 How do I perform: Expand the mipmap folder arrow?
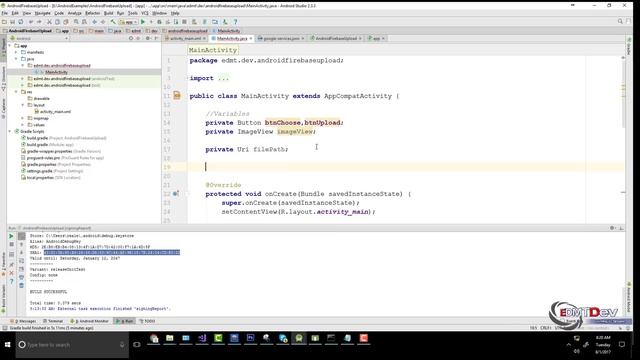click(23, 118)
